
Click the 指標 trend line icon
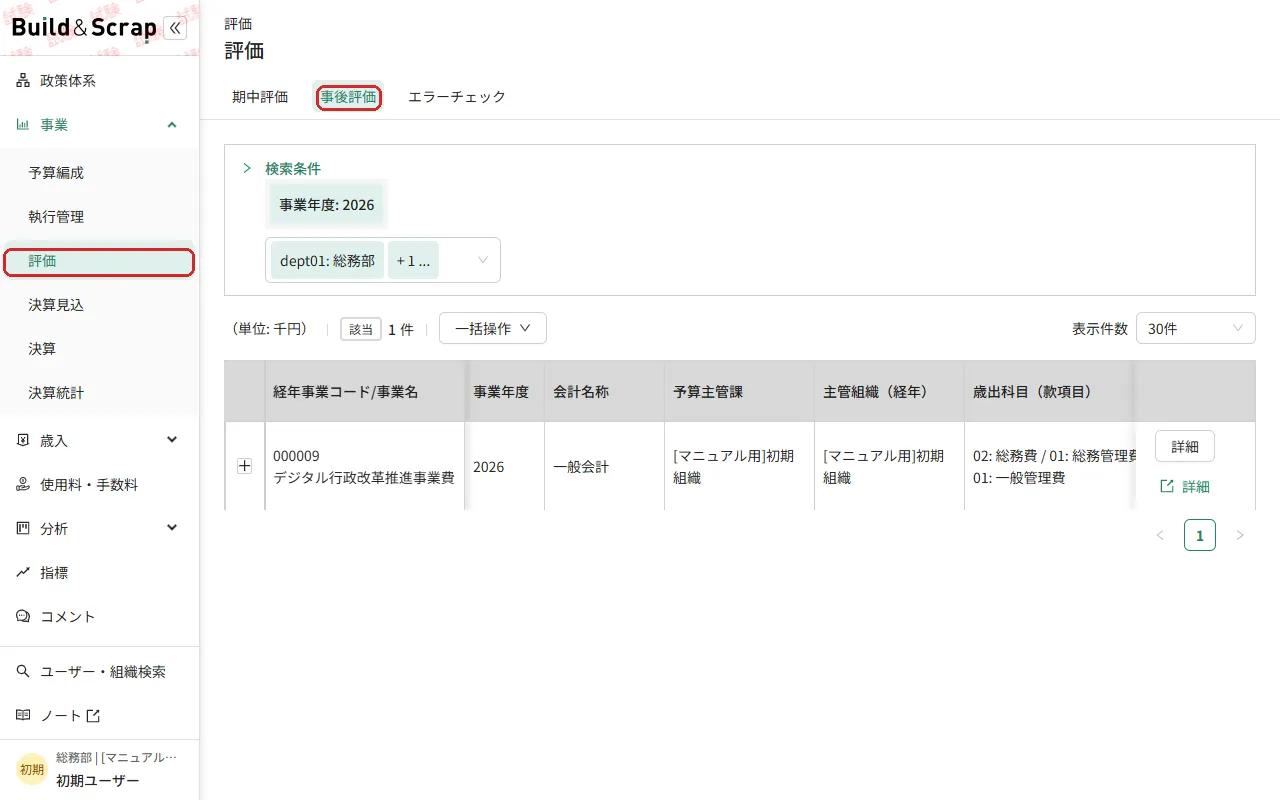(23, 573)
